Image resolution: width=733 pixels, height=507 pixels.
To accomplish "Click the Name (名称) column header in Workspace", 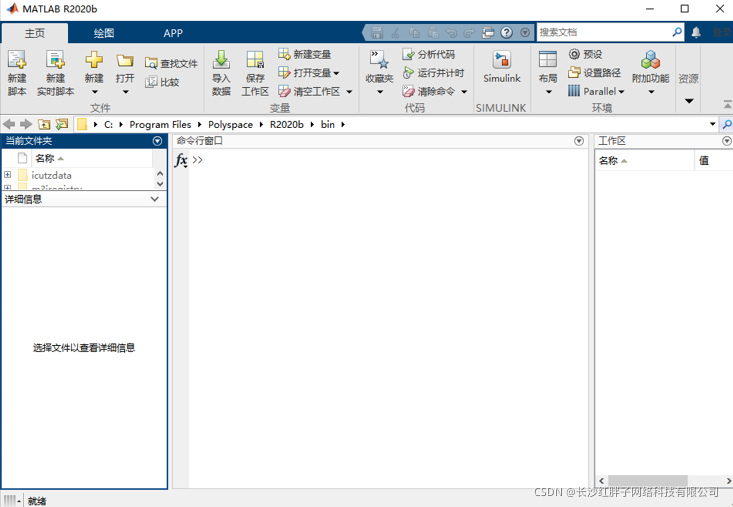I will [645, 161].
